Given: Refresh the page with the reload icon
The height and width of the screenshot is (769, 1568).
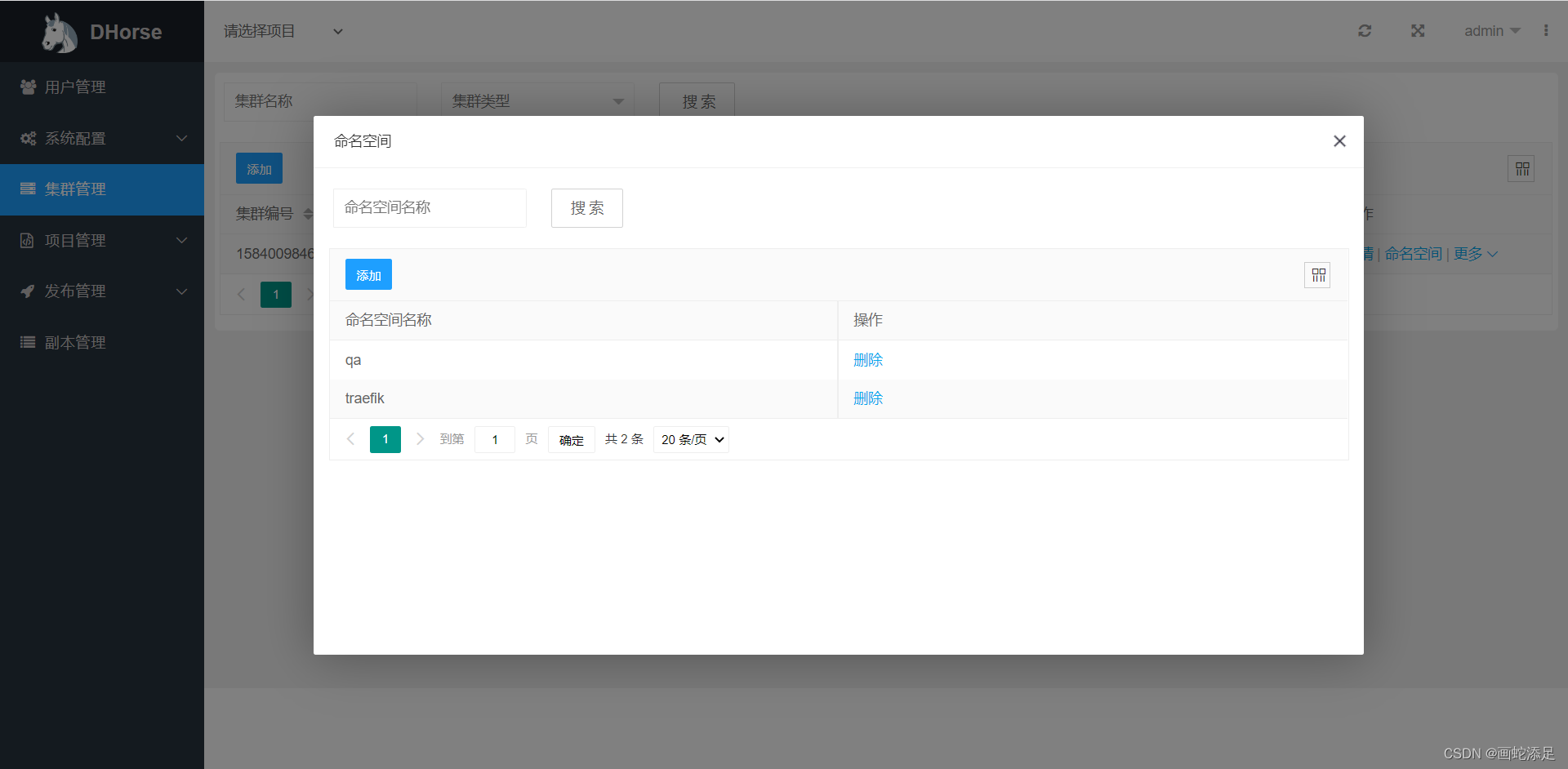Looking at the screenshot, I should pos(1365,30).
